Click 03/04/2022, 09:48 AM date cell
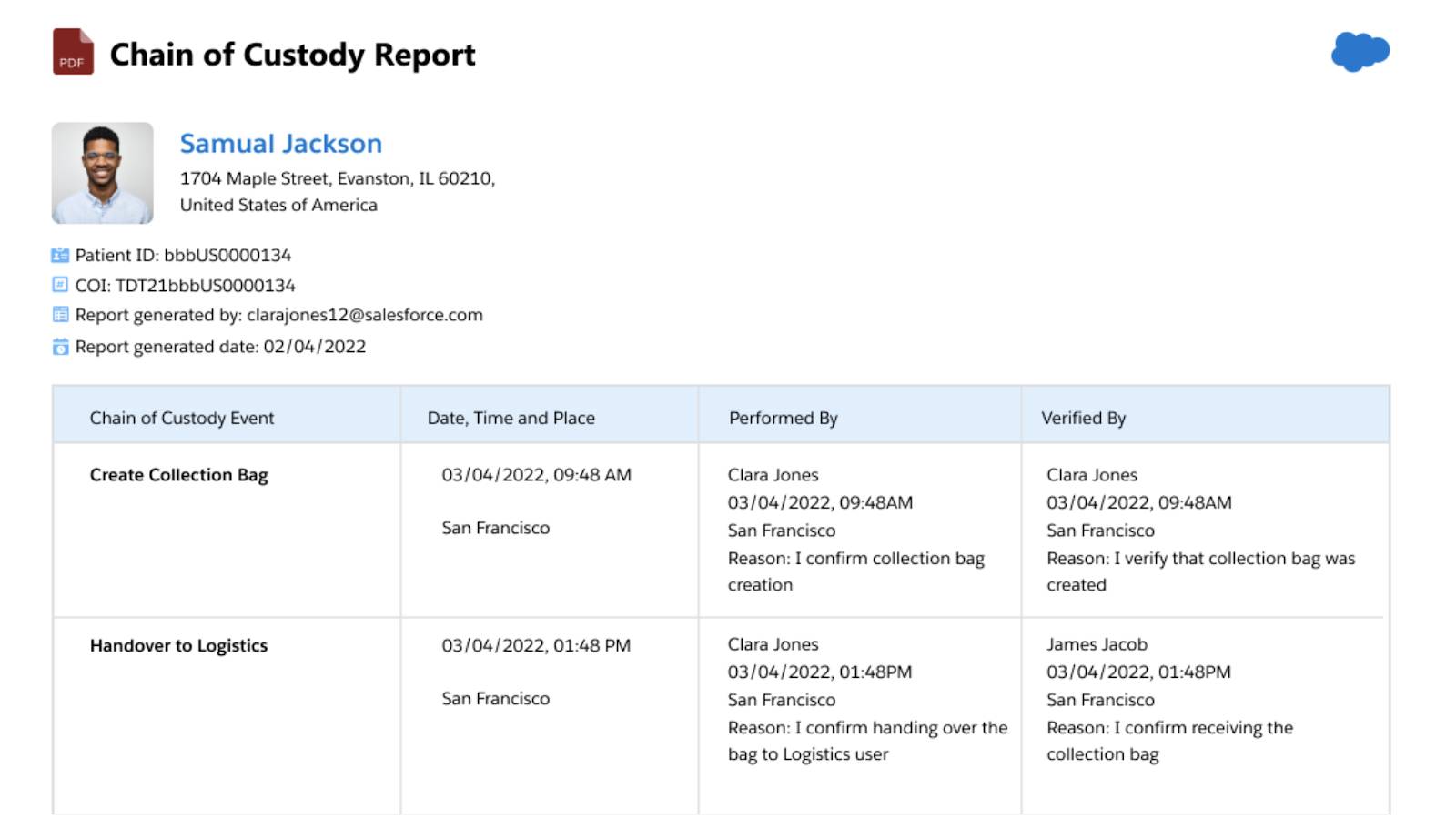 pyautogui.click(x=536, y=475)
